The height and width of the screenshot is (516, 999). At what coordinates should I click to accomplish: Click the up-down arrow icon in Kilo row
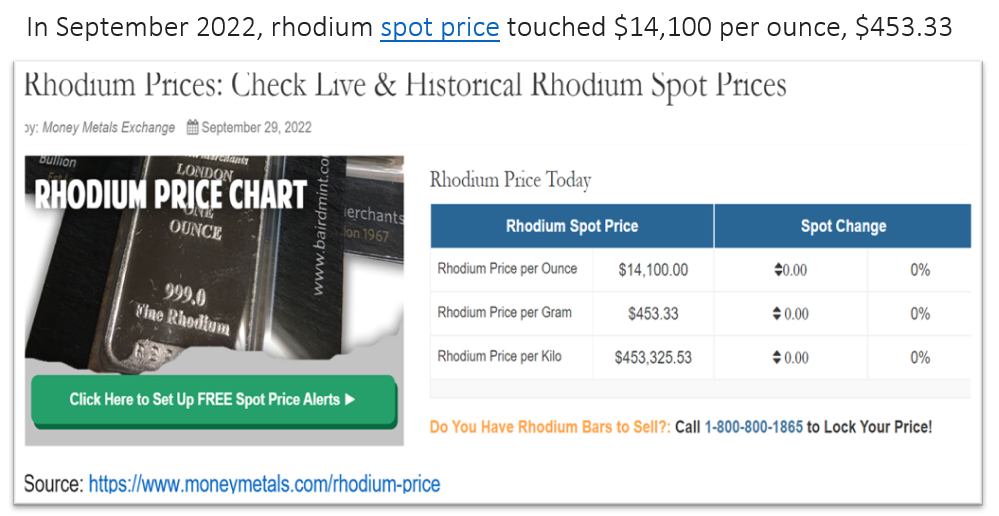point(776,357)
